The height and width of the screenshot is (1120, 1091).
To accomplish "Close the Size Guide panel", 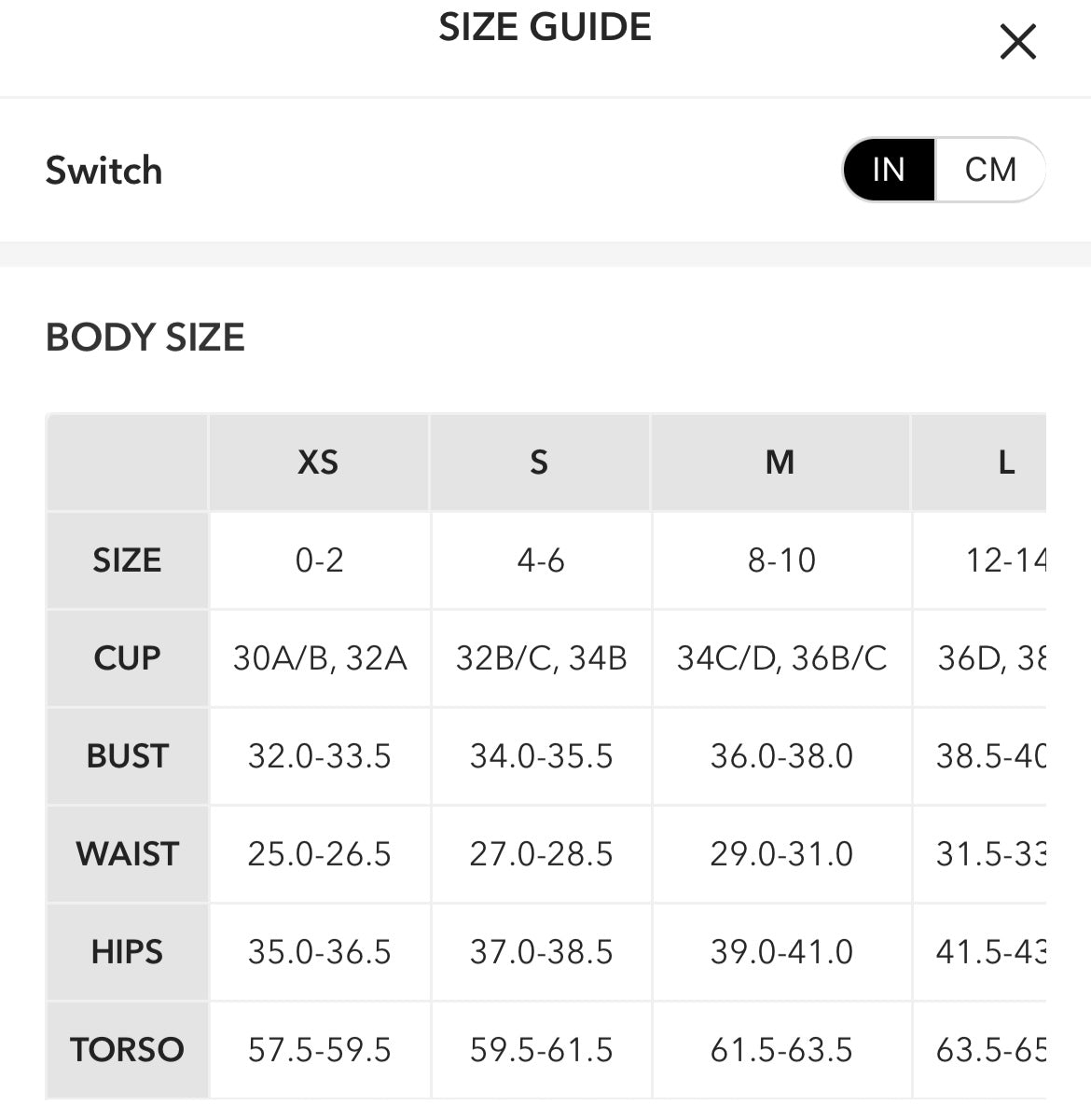I will 1017,42.
